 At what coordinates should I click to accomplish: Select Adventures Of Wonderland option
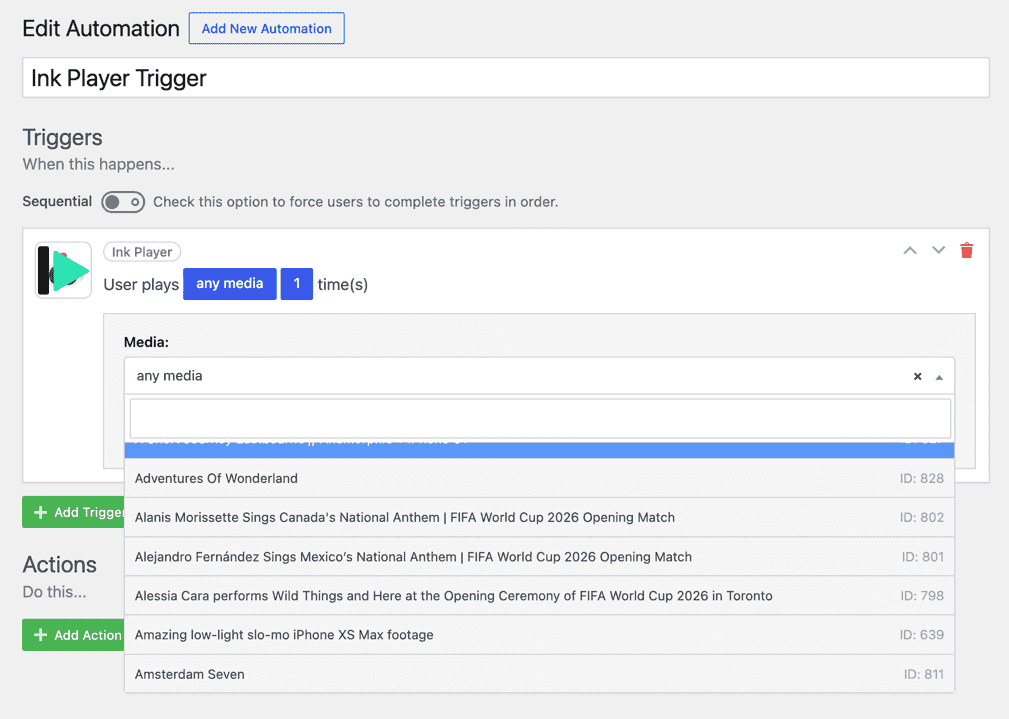click(539, 478)
